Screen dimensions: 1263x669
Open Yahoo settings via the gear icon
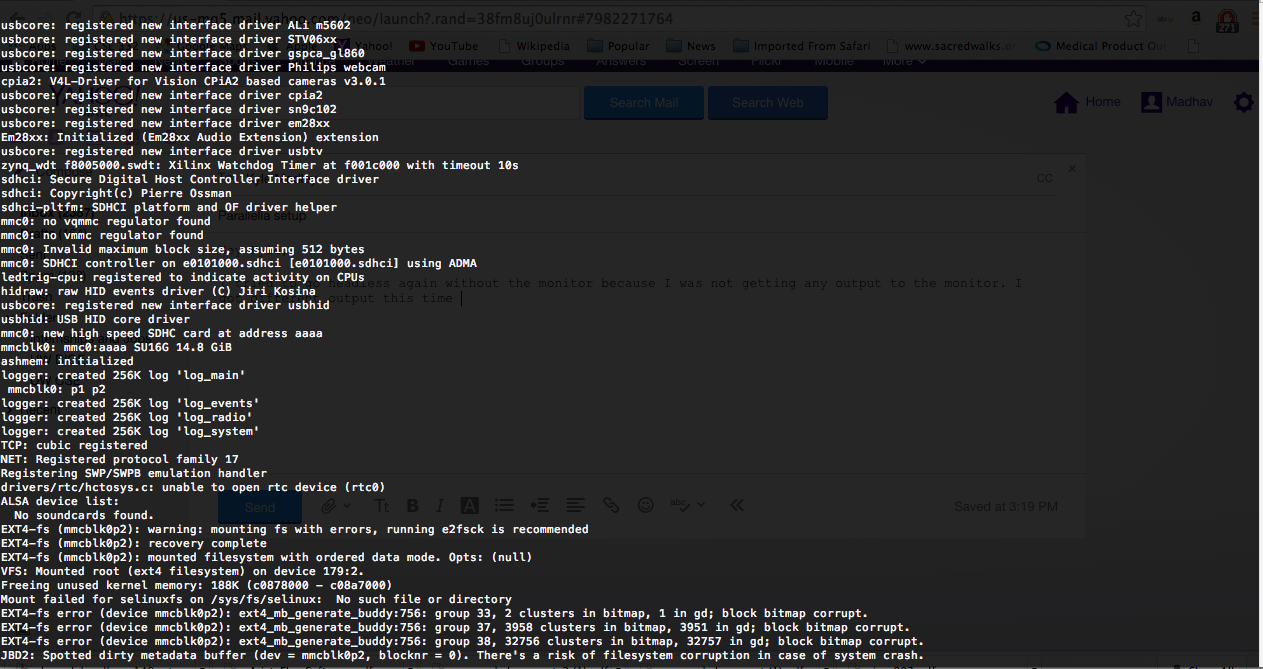(x=1243, y=102)
